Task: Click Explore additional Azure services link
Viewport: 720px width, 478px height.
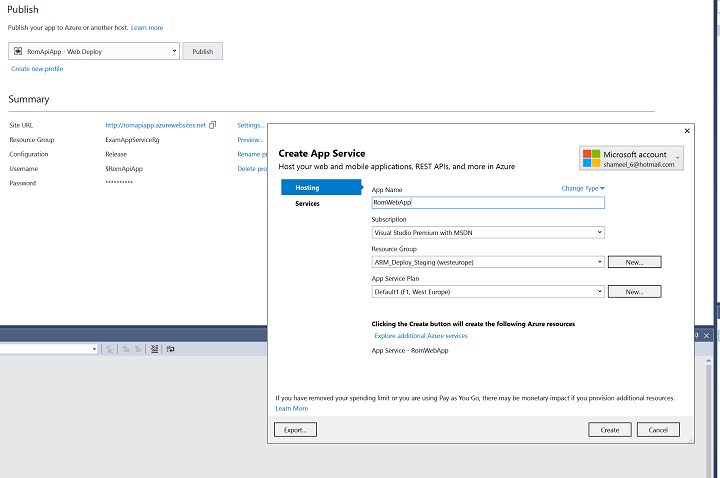Action: (x=421, y=336)
